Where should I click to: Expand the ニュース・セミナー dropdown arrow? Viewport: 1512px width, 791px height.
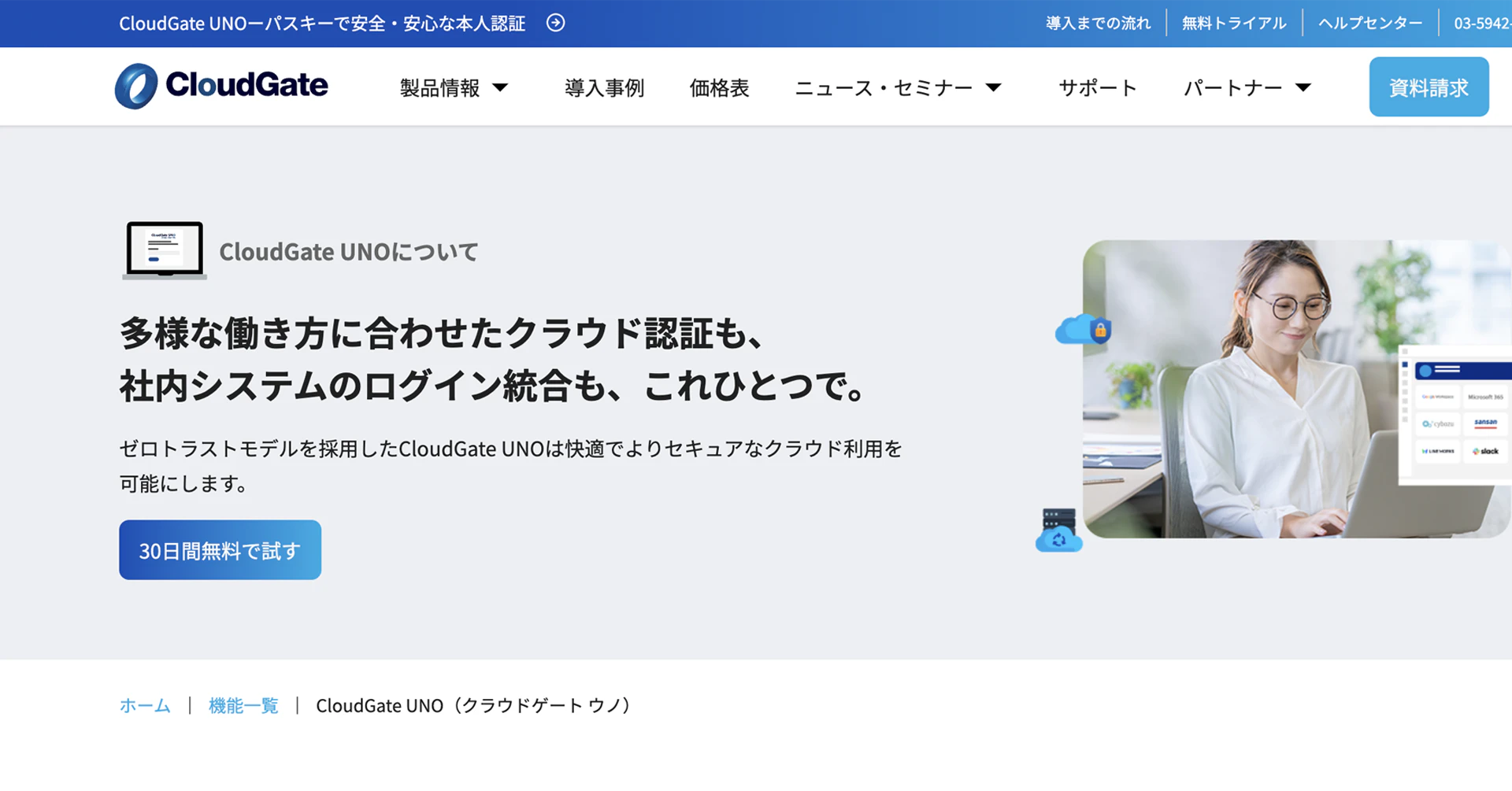pos(994,87)
